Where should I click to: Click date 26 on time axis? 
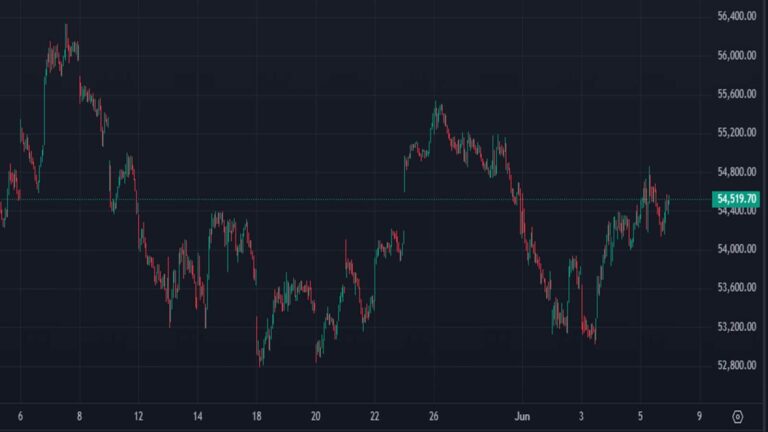coord(433,416)
